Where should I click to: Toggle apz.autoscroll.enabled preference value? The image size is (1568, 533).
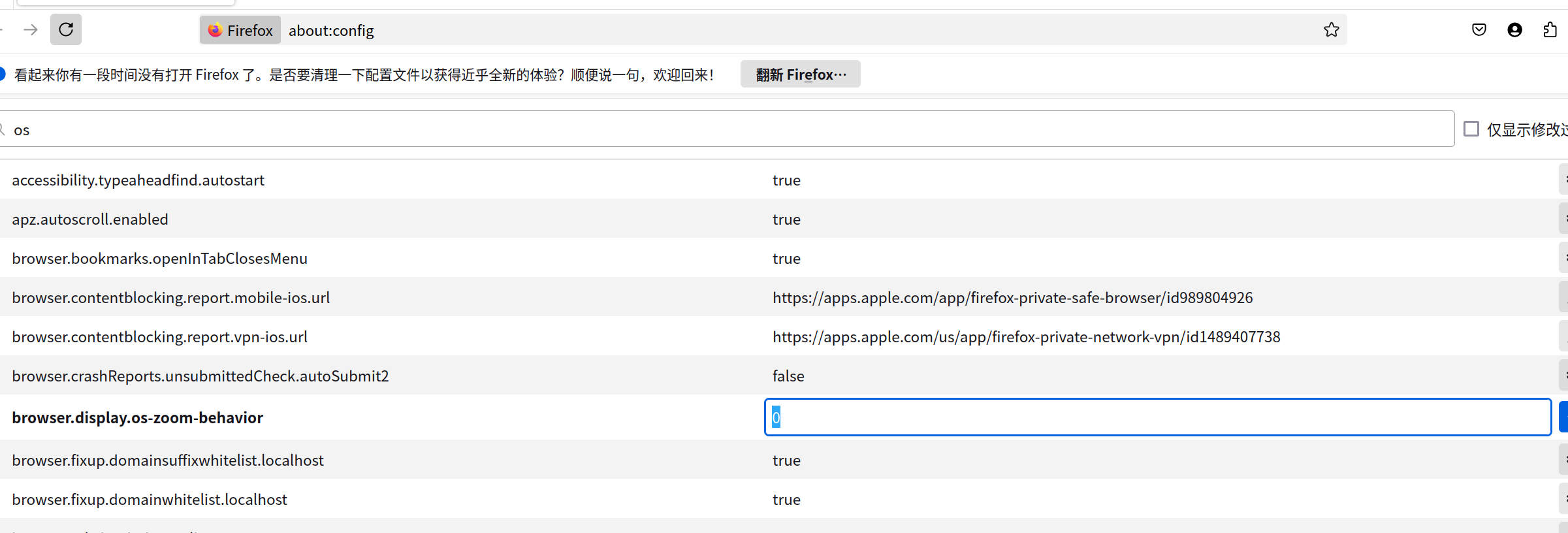pos(1563,219)
